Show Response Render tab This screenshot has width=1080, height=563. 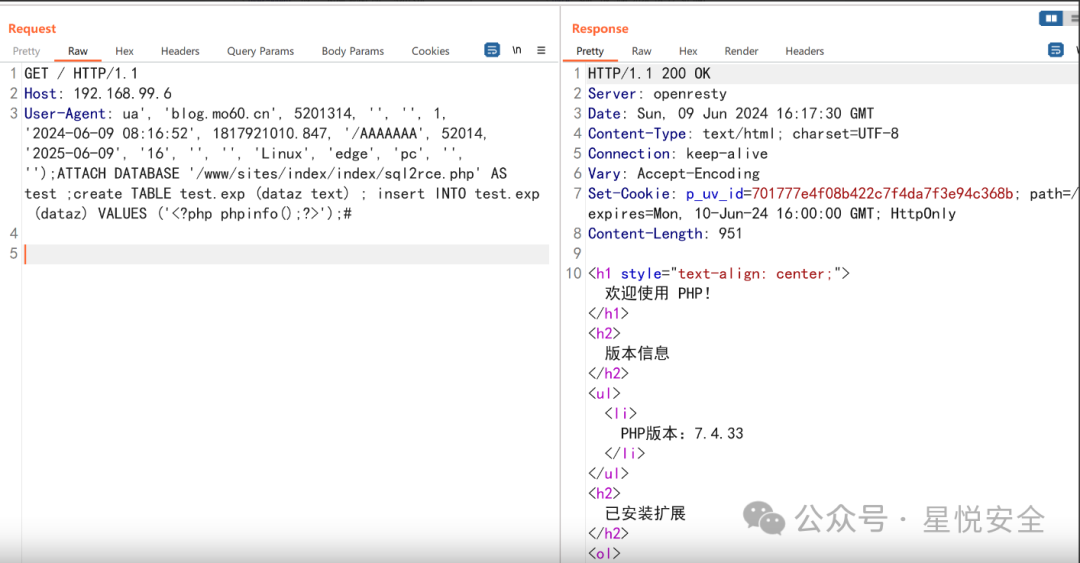point(741,51)
